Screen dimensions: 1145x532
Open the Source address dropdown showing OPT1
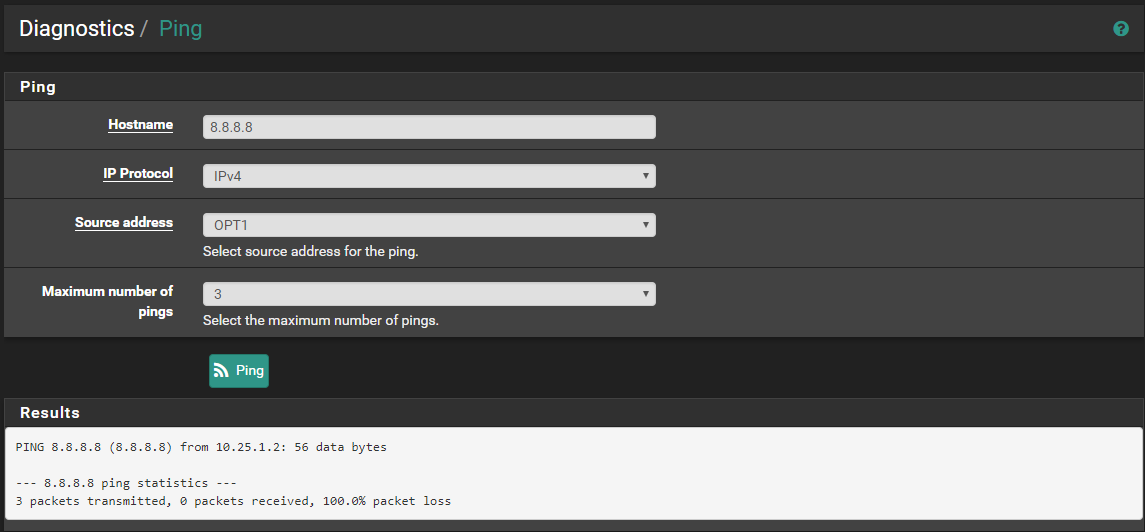(x=429, y=225)
